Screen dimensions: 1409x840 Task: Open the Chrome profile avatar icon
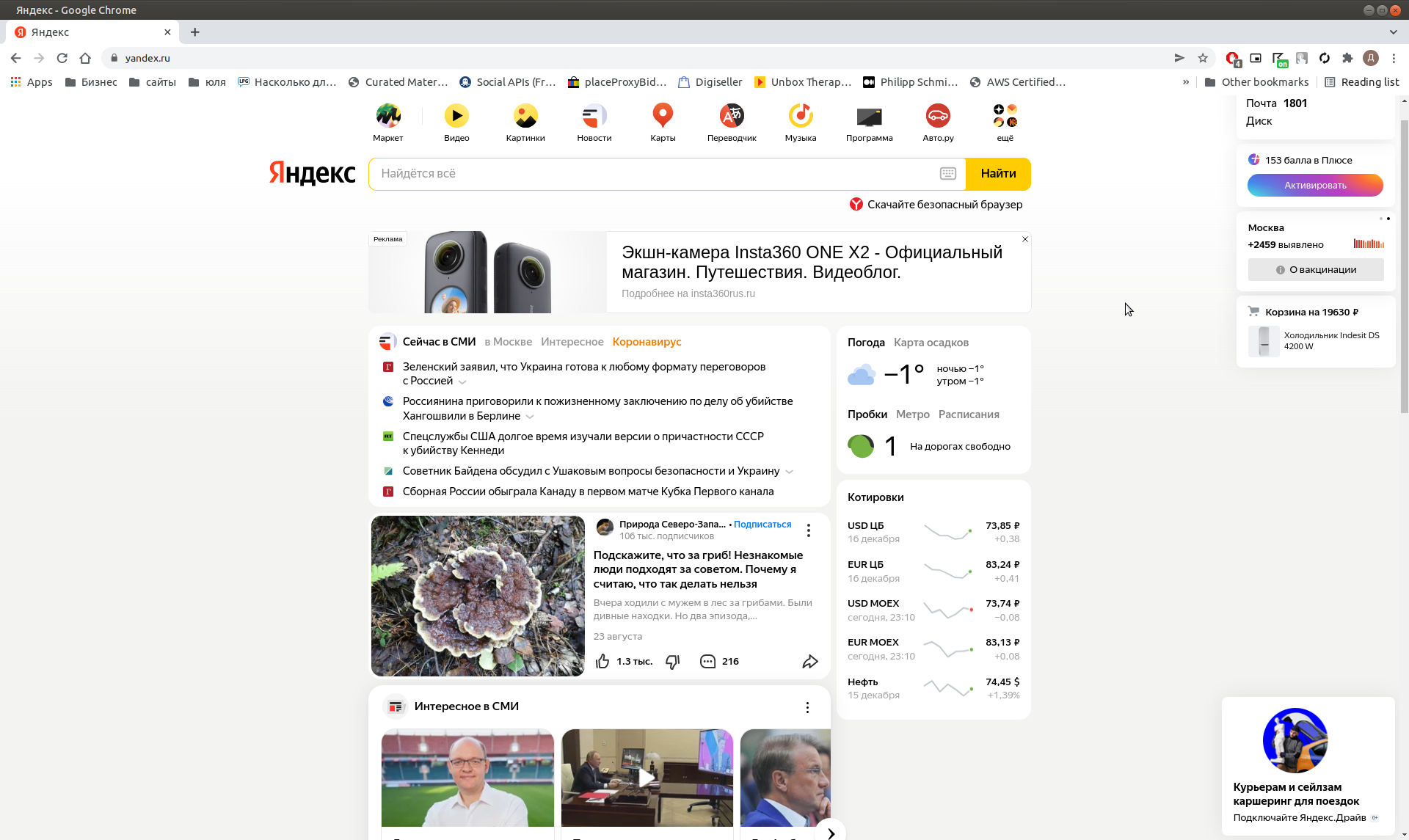(x=1371, y=58)
